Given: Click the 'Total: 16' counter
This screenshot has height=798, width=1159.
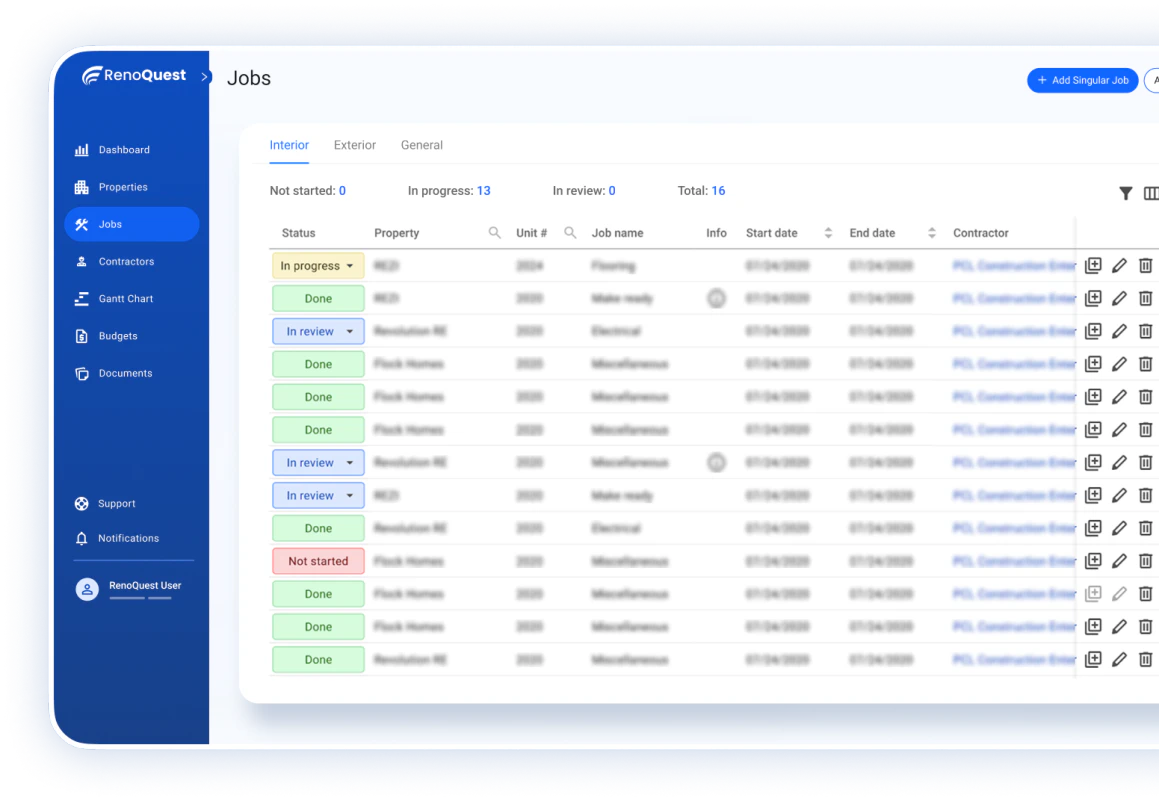Looking at the screenshot, I should pyautogui.click(x=701, y=191).
